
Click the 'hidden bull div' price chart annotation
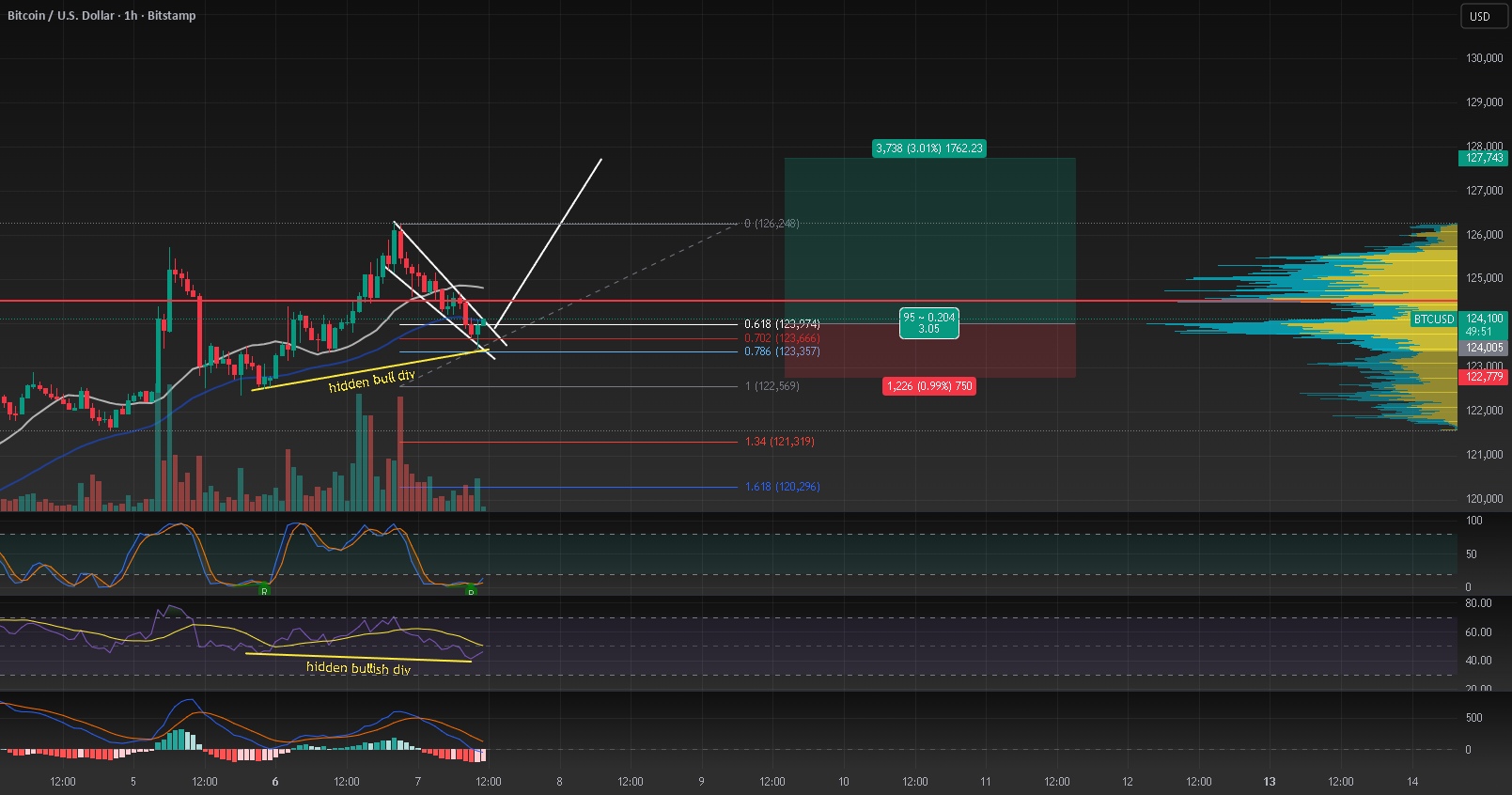point(371,381)
